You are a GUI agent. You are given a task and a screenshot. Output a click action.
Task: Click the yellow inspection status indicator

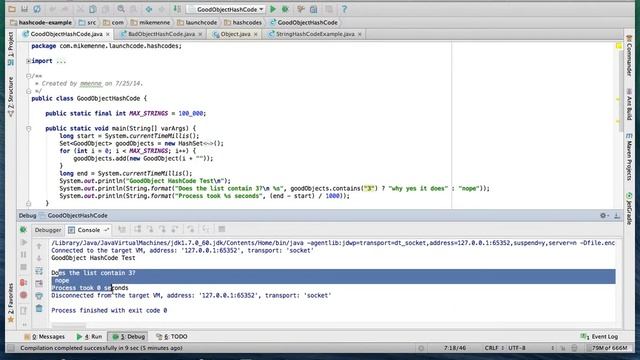(619, 46)
